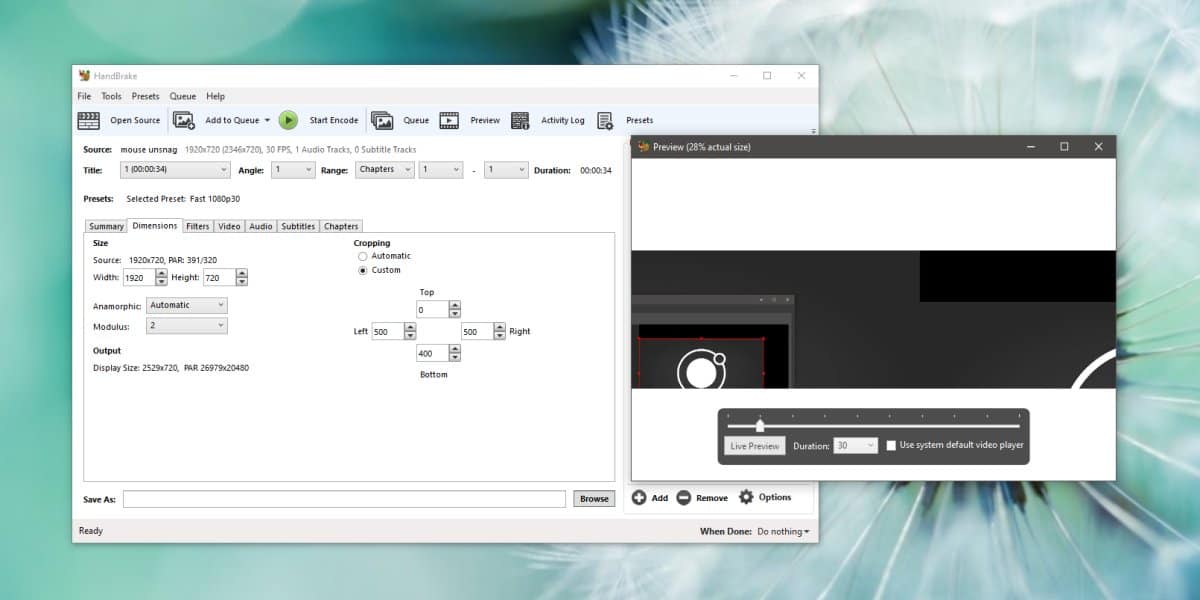Click the green Start Encode play icon
The height and width of the screenshot is (600, 1200).
(x=288, y=120)
